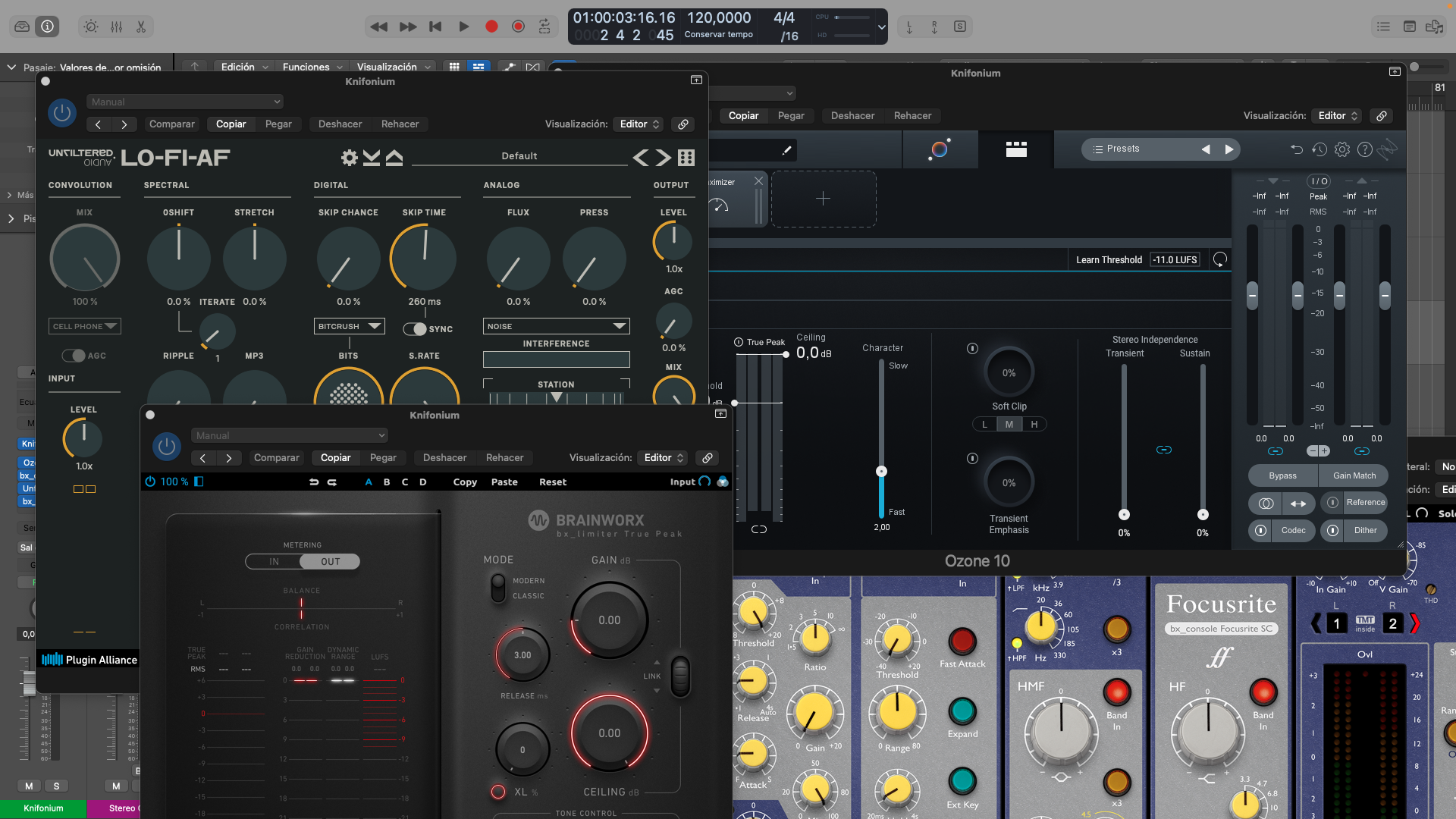Enable SYNC under Skip Time
Viewport: 1456px width, 819px height.
(416, 329)
